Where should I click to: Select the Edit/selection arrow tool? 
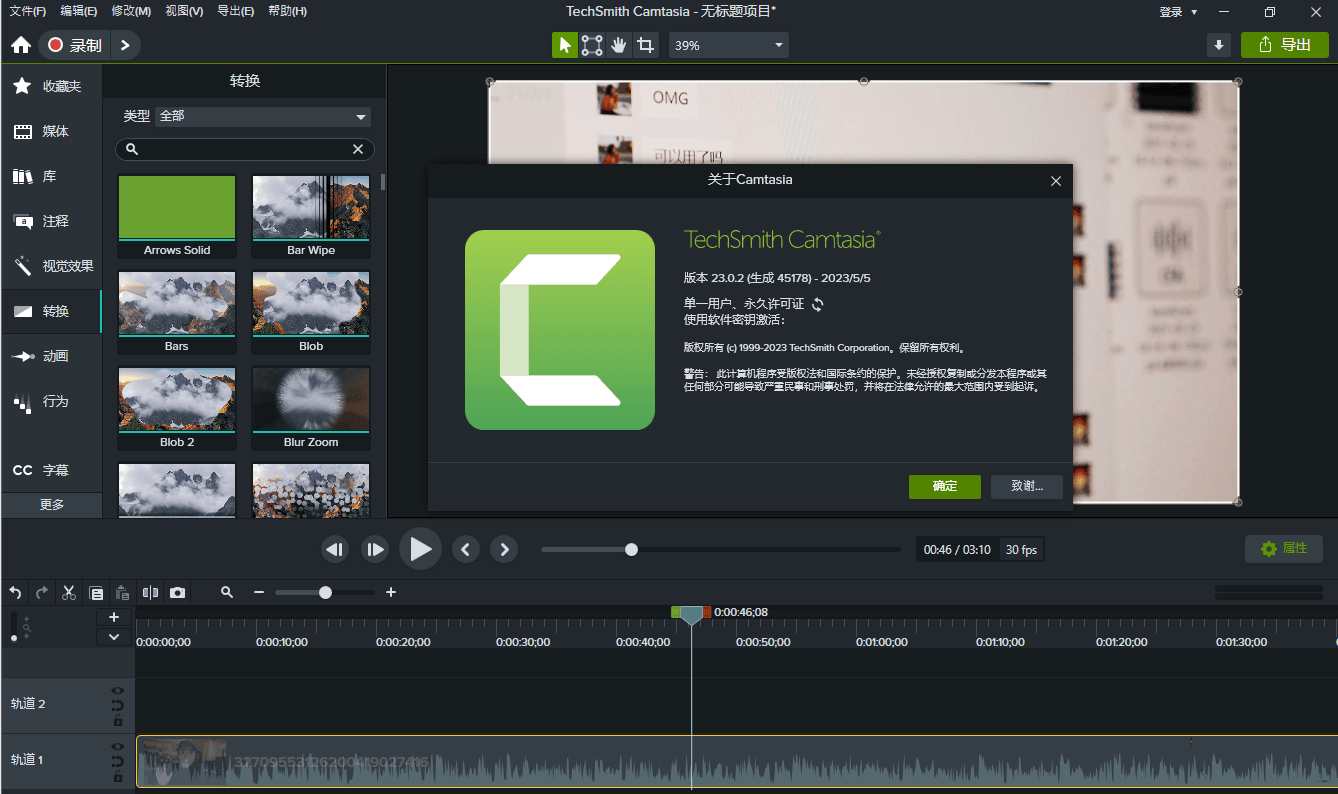(x=565, y=45)
